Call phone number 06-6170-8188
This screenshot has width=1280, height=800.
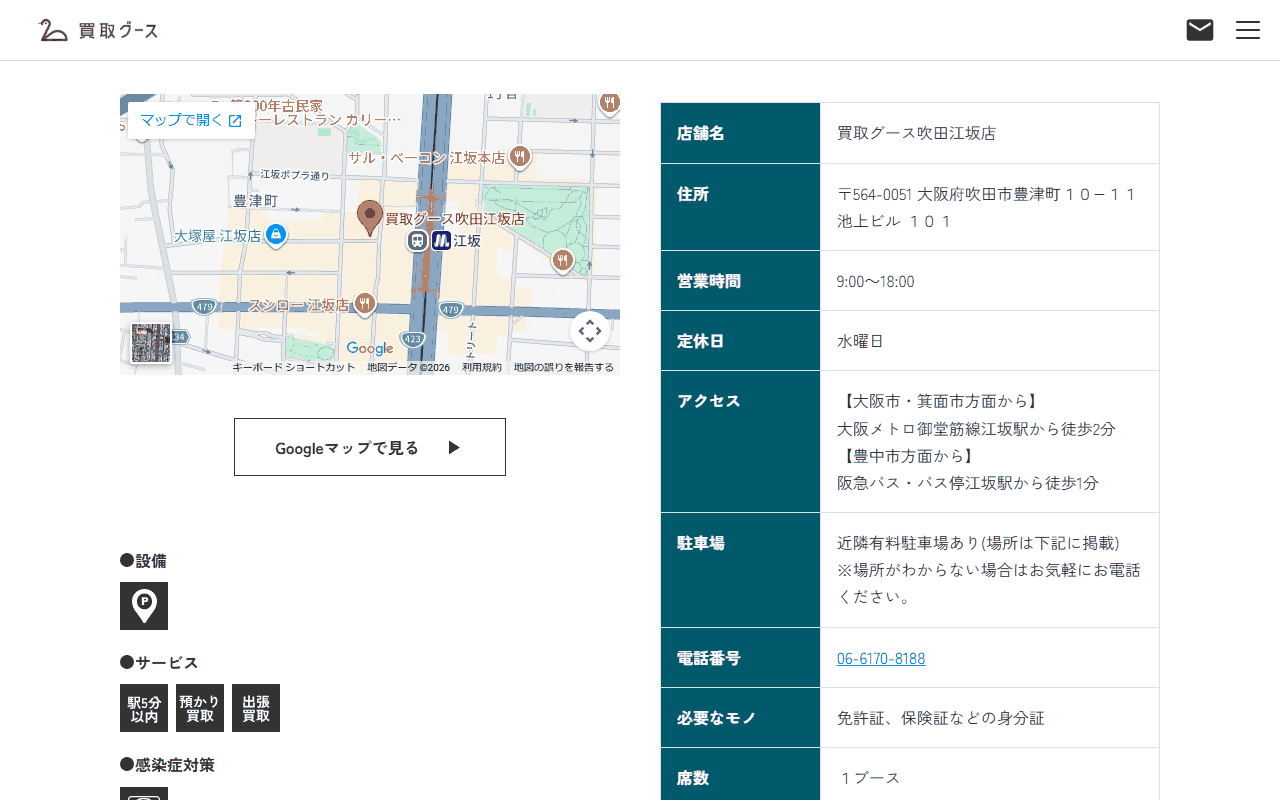coord(881,658)
